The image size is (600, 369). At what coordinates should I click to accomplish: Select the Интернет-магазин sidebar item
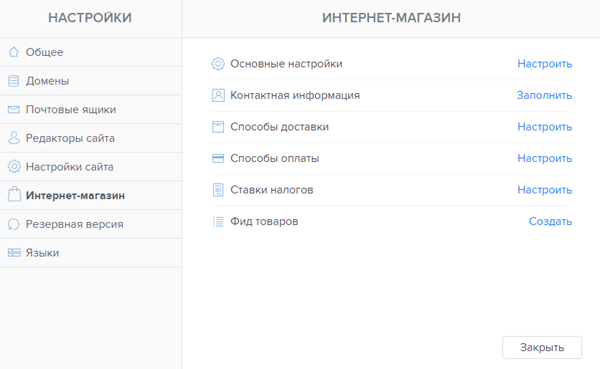click(x=91, y=195)
